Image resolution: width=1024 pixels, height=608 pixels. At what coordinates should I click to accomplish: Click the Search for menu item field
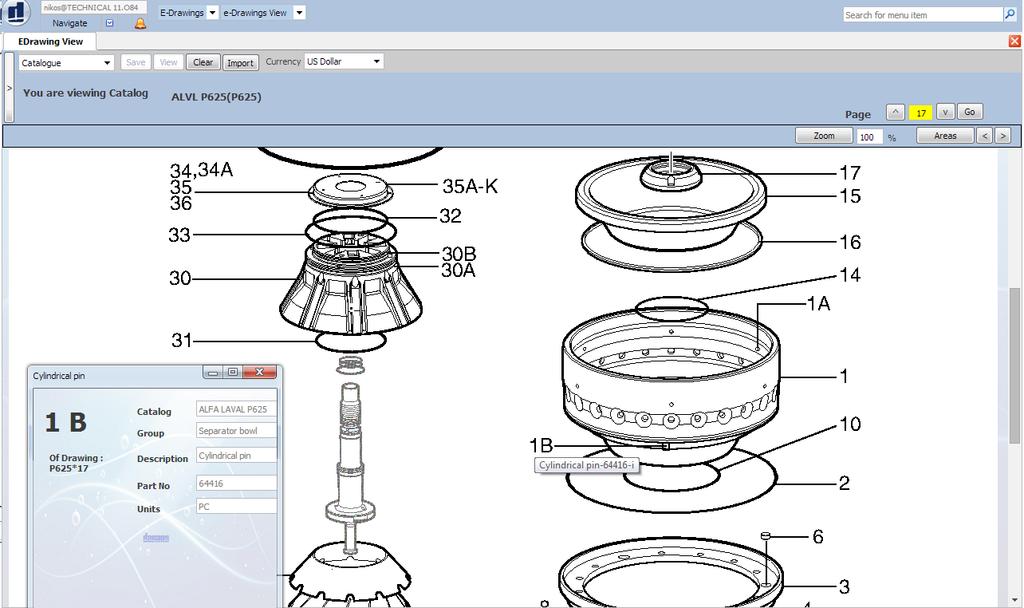(x=923, y=14)
